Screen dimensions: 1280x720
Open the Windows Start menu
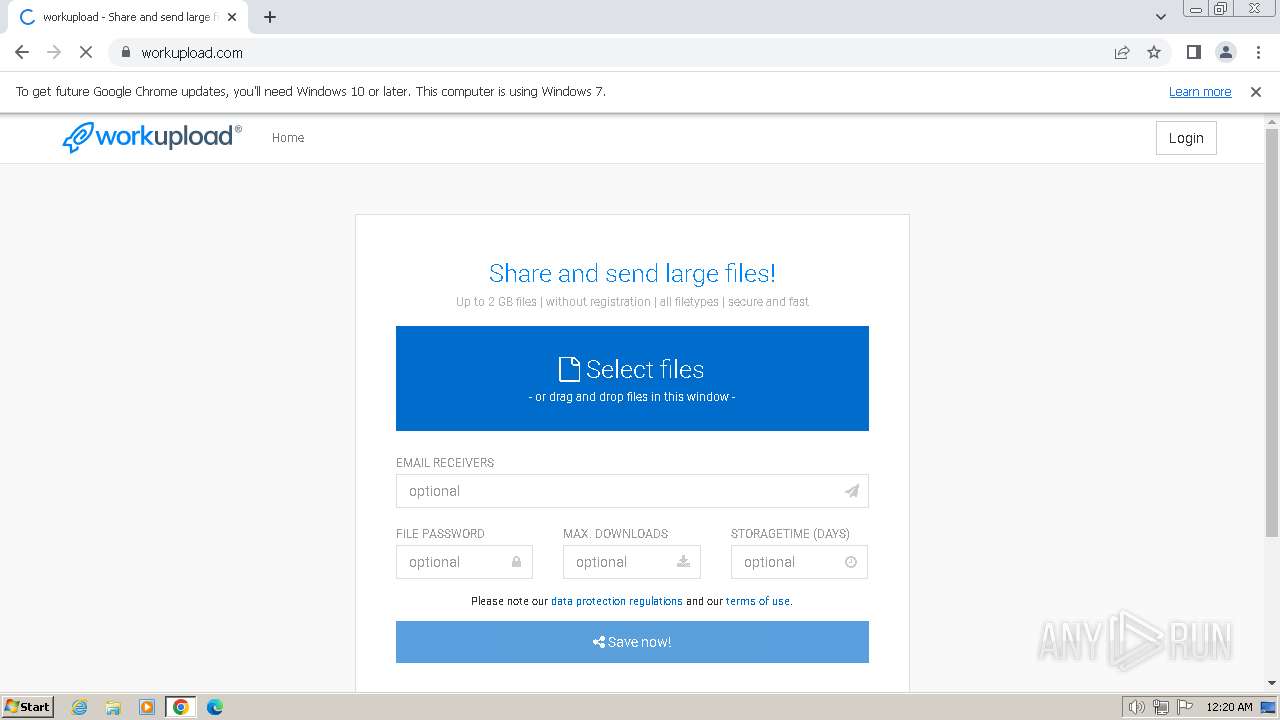tap(28, 706)
